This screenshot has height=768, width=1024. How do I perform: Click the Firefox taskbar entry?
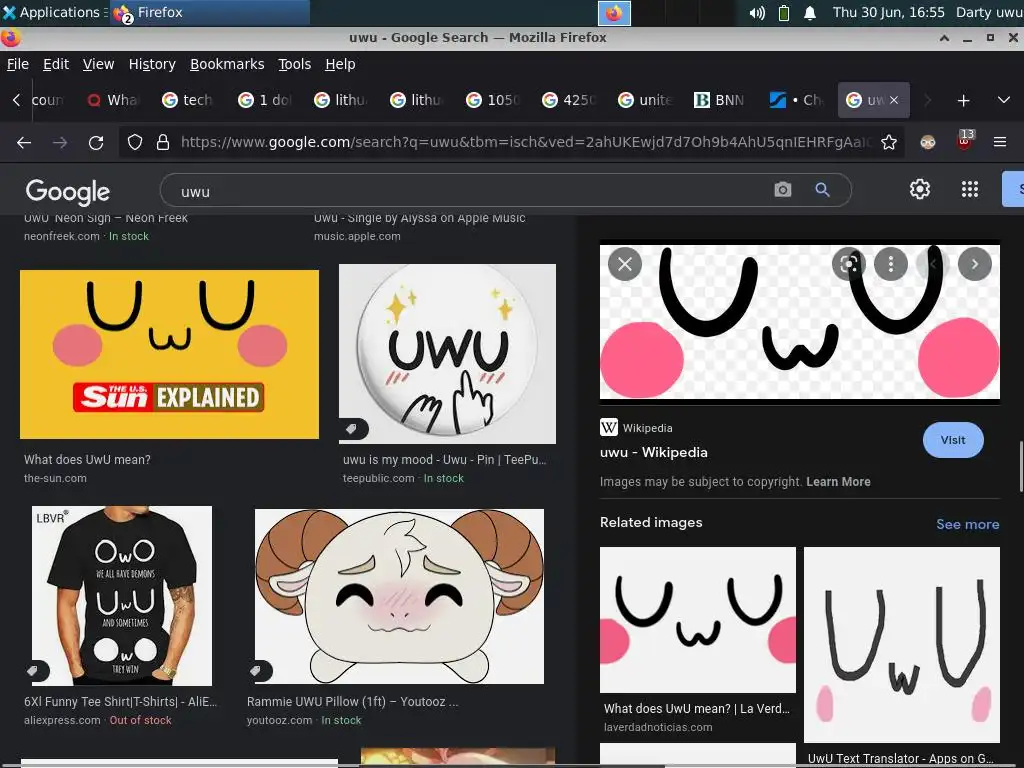click(209, 12)
